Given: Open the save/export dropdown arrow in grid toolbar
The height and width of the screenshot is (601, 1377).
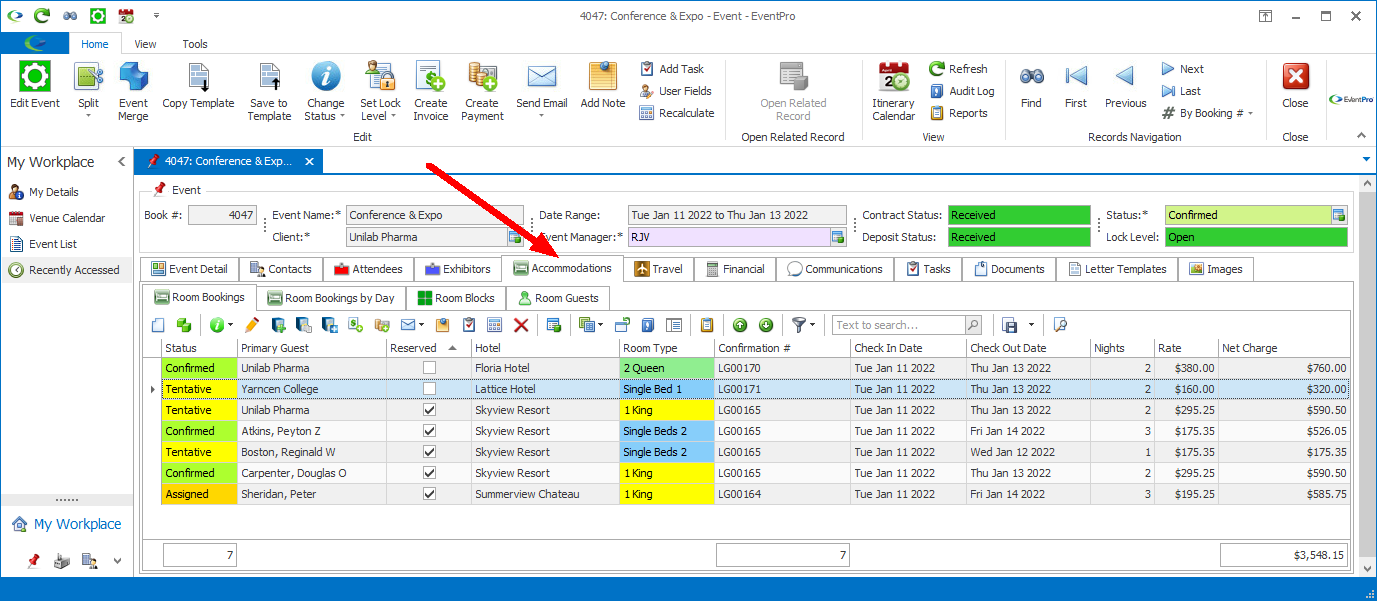Looking at the screenshot, I should 1030,325.
